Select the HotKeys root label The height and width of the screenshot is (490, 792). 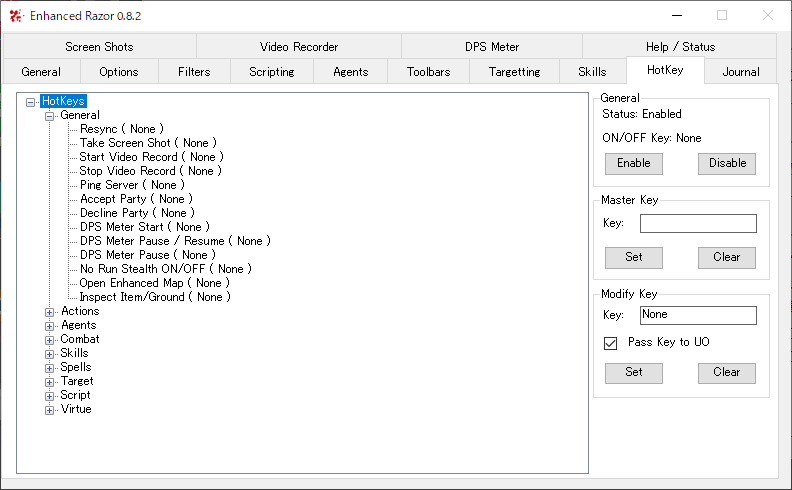[x=63, y=101]
